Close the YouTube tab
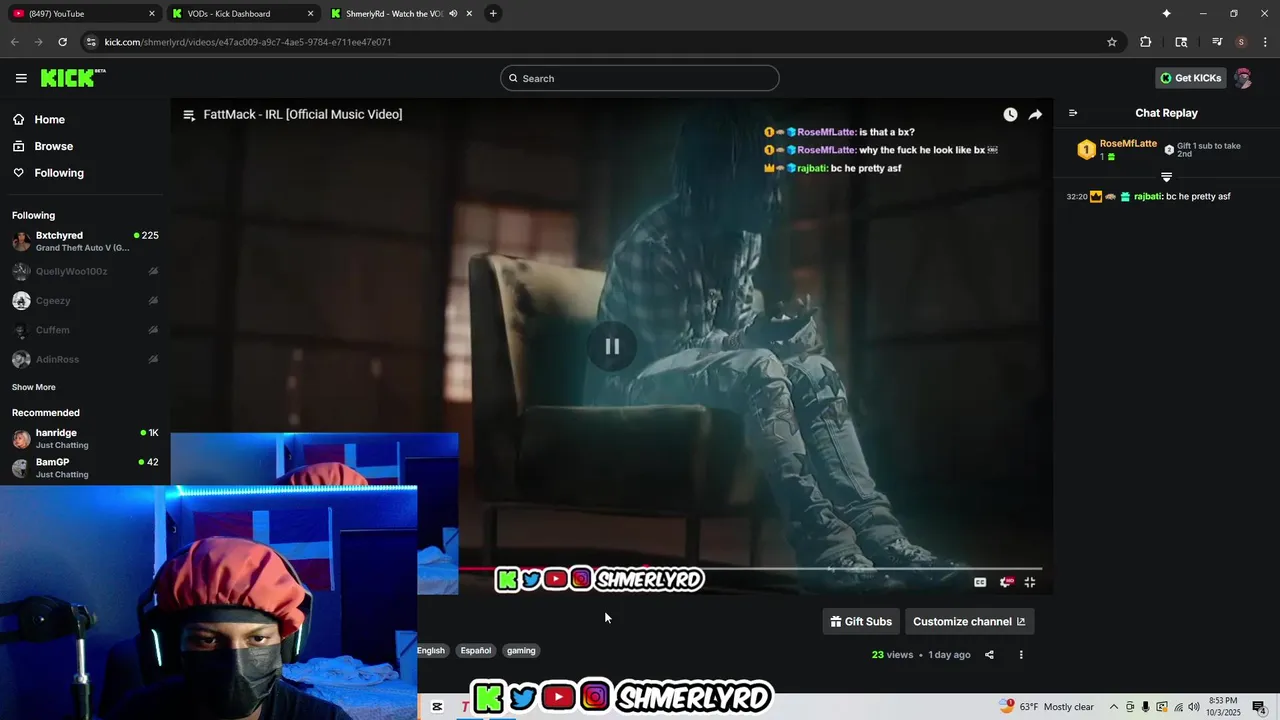The image size is (1280, 720). pos(152,14)
